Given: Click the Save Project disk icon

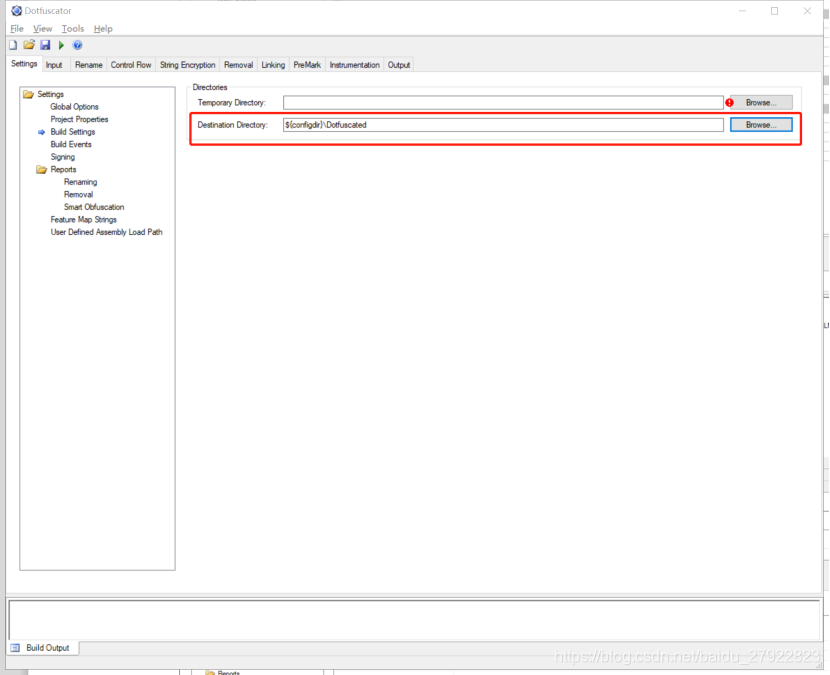Looking at the screenshot, I should point(46,45).
